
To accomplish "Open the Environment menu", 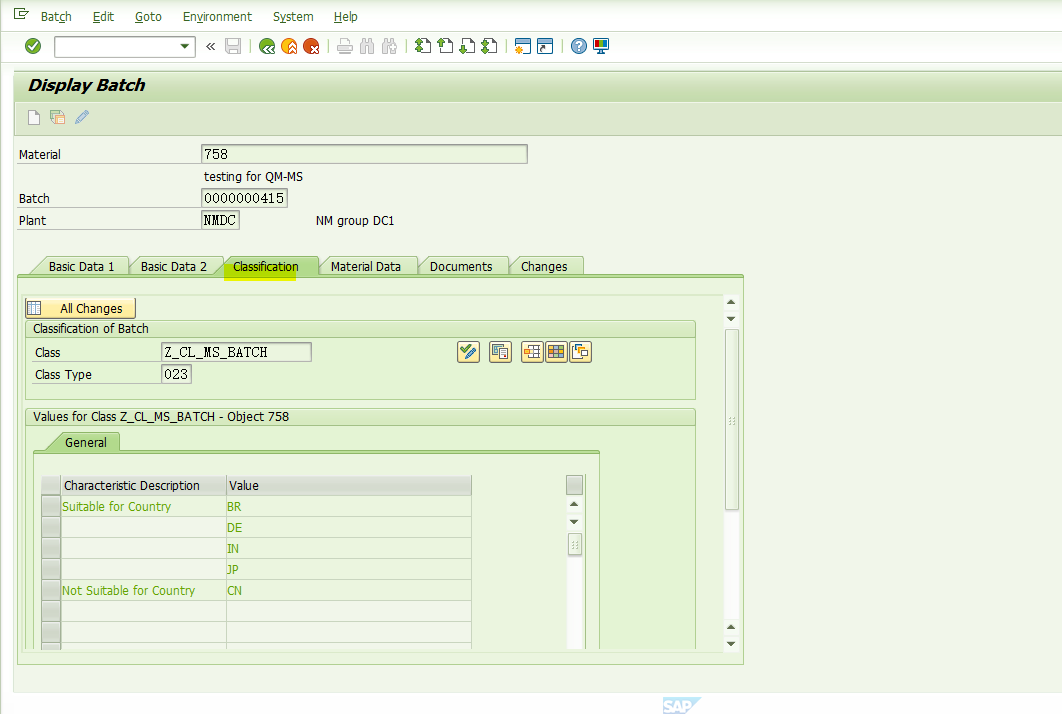I will tap(217, 16).
